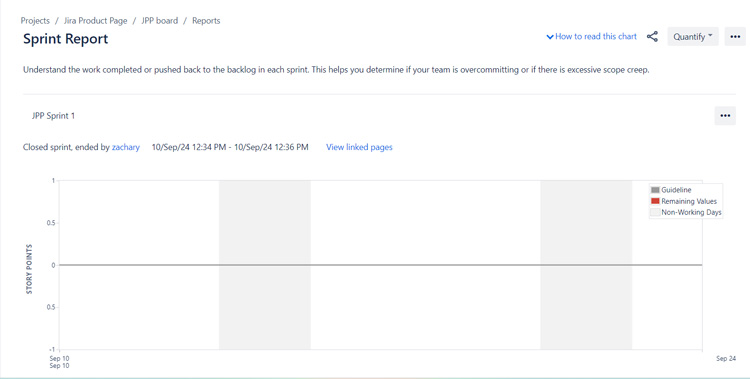Image resolution: width=750 pixels, height=379 pixels.
Task: Click the share icon
Action: pyautogui.click(x=652, y=36)
